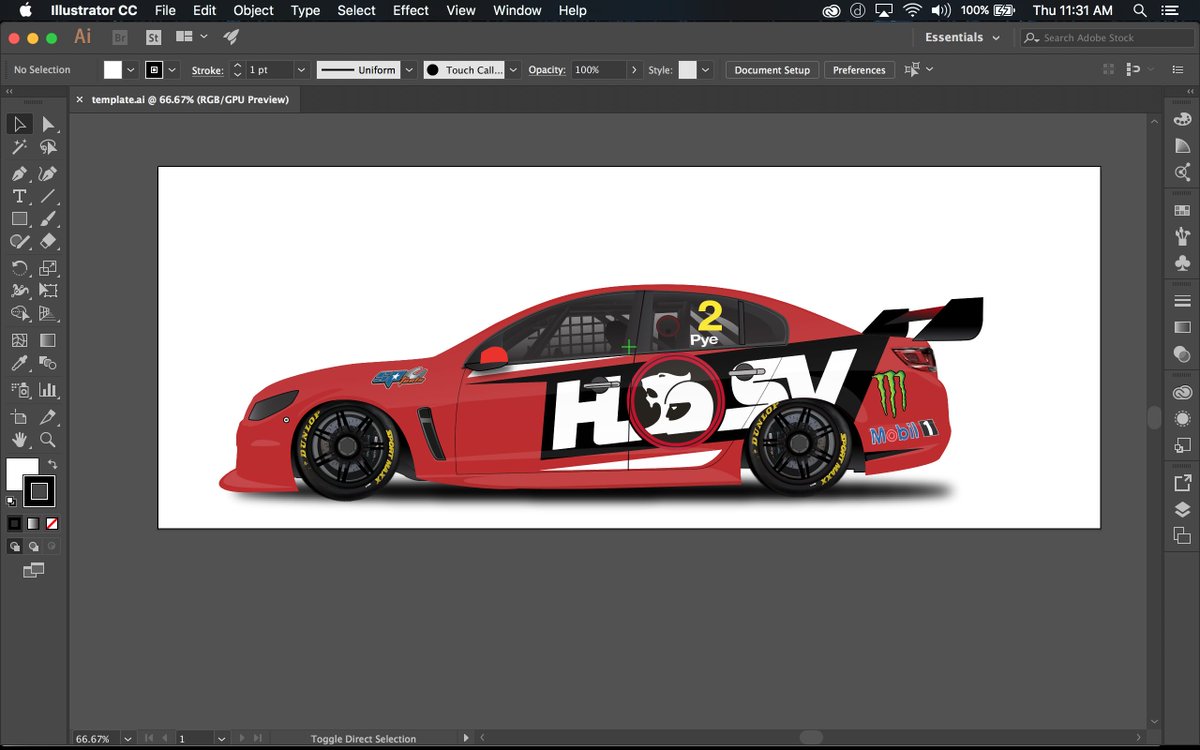Open Bridge from the Br icon

coord(120,37)
